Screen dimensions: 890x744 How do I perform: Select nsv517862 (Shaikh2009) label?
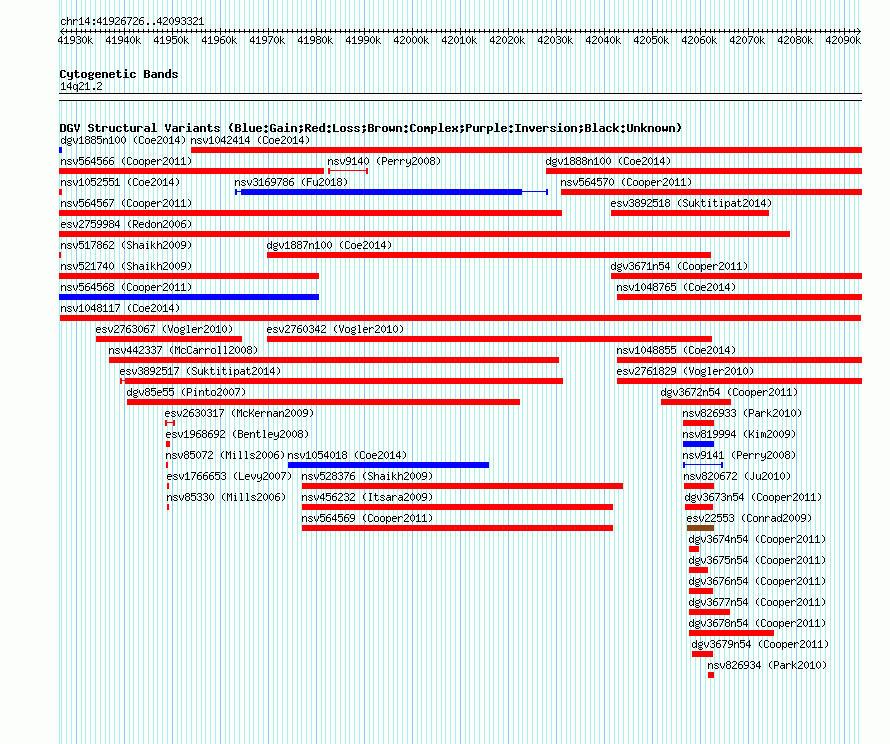[127, 245]
